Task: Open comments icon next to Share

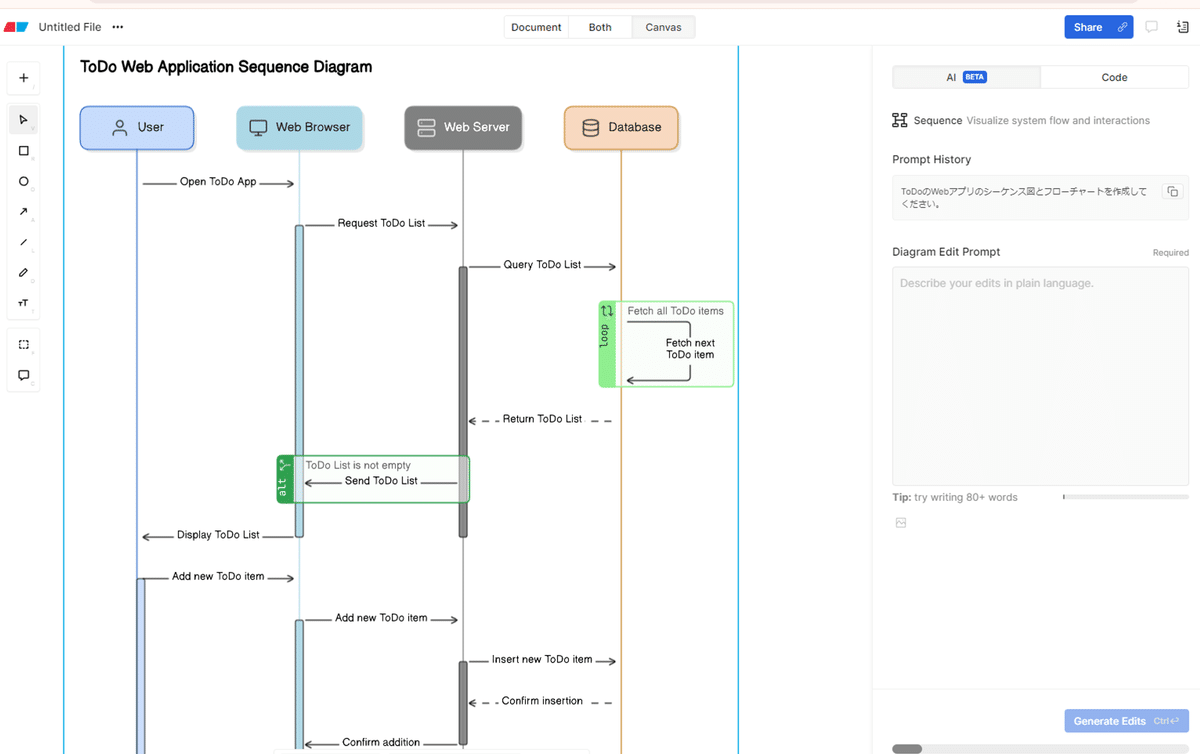Action: 1152,27
